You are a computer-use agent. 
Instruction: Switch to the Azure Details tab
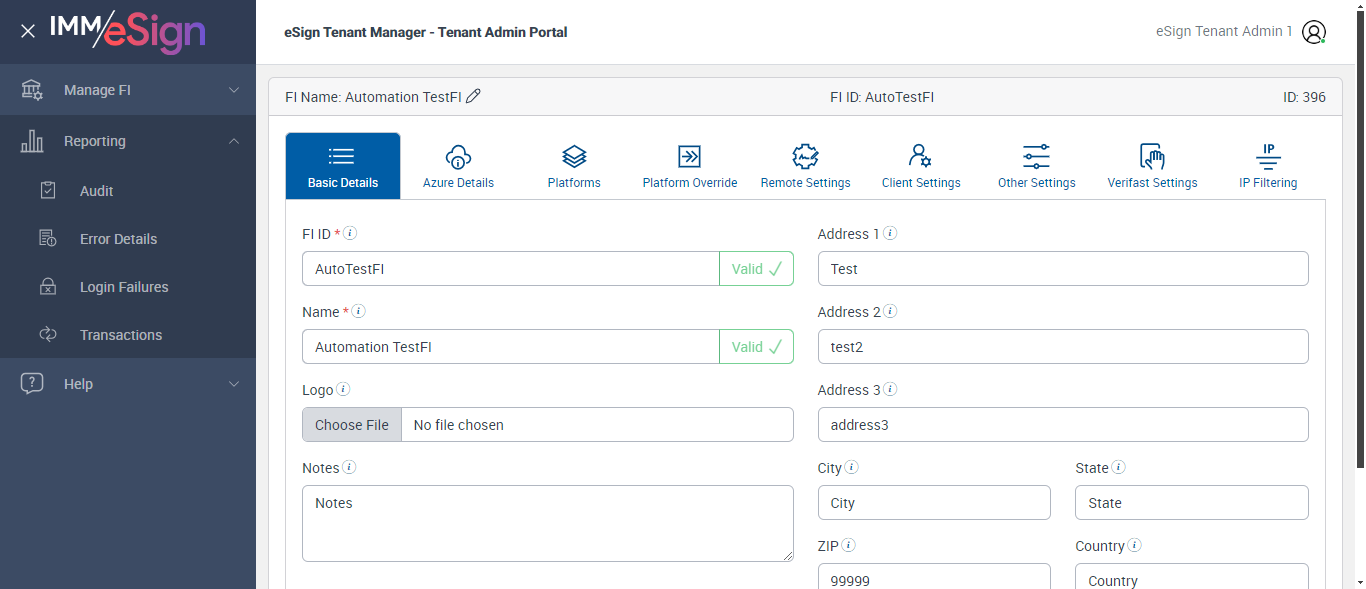coord(458,166)
